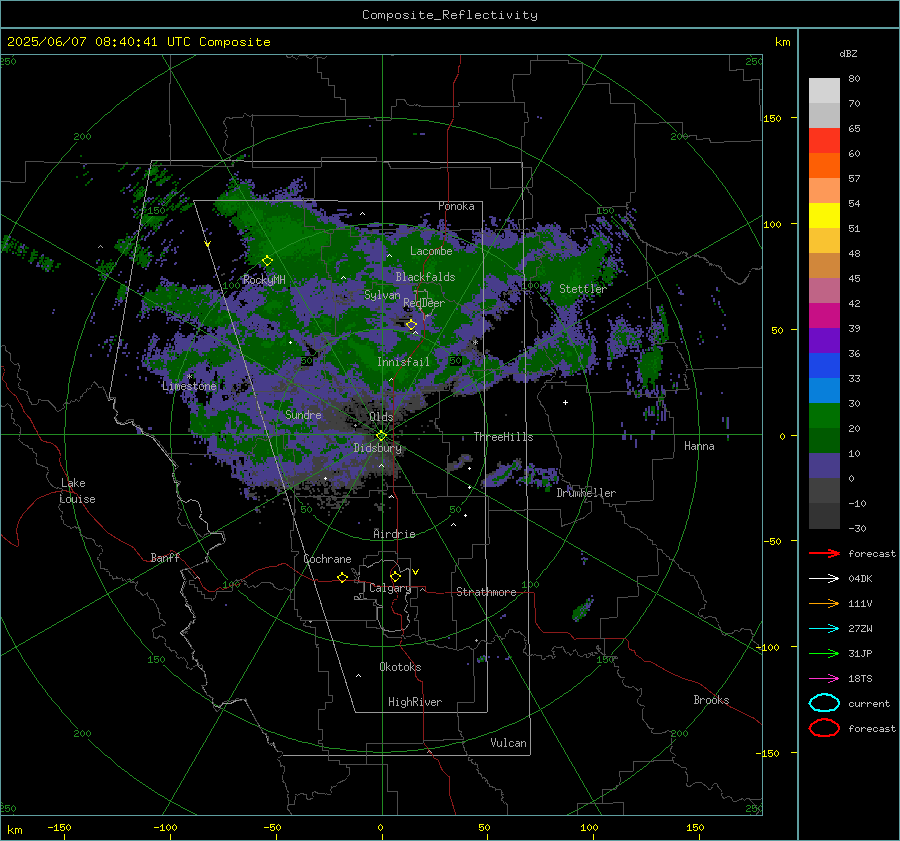Click the km unit label at bottom left
The image size is (900, 841).
point(15,830)
